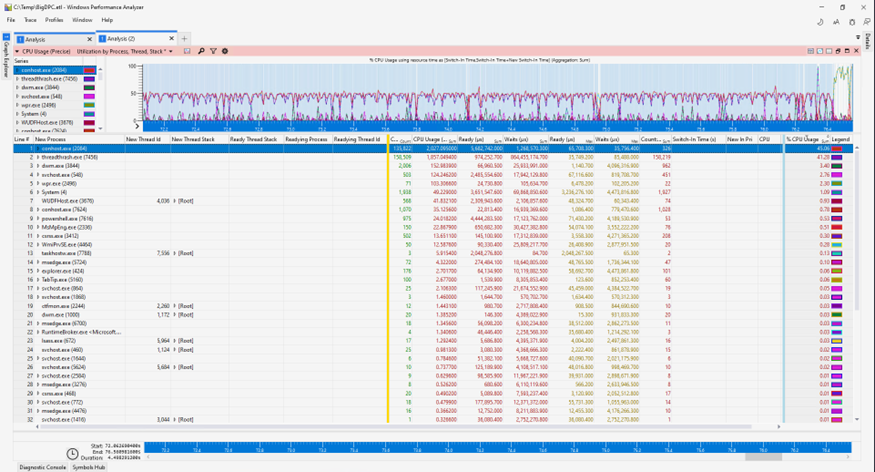
Task: Click threadthrash.exe purple swatch in Series
Action: [89, 79]
